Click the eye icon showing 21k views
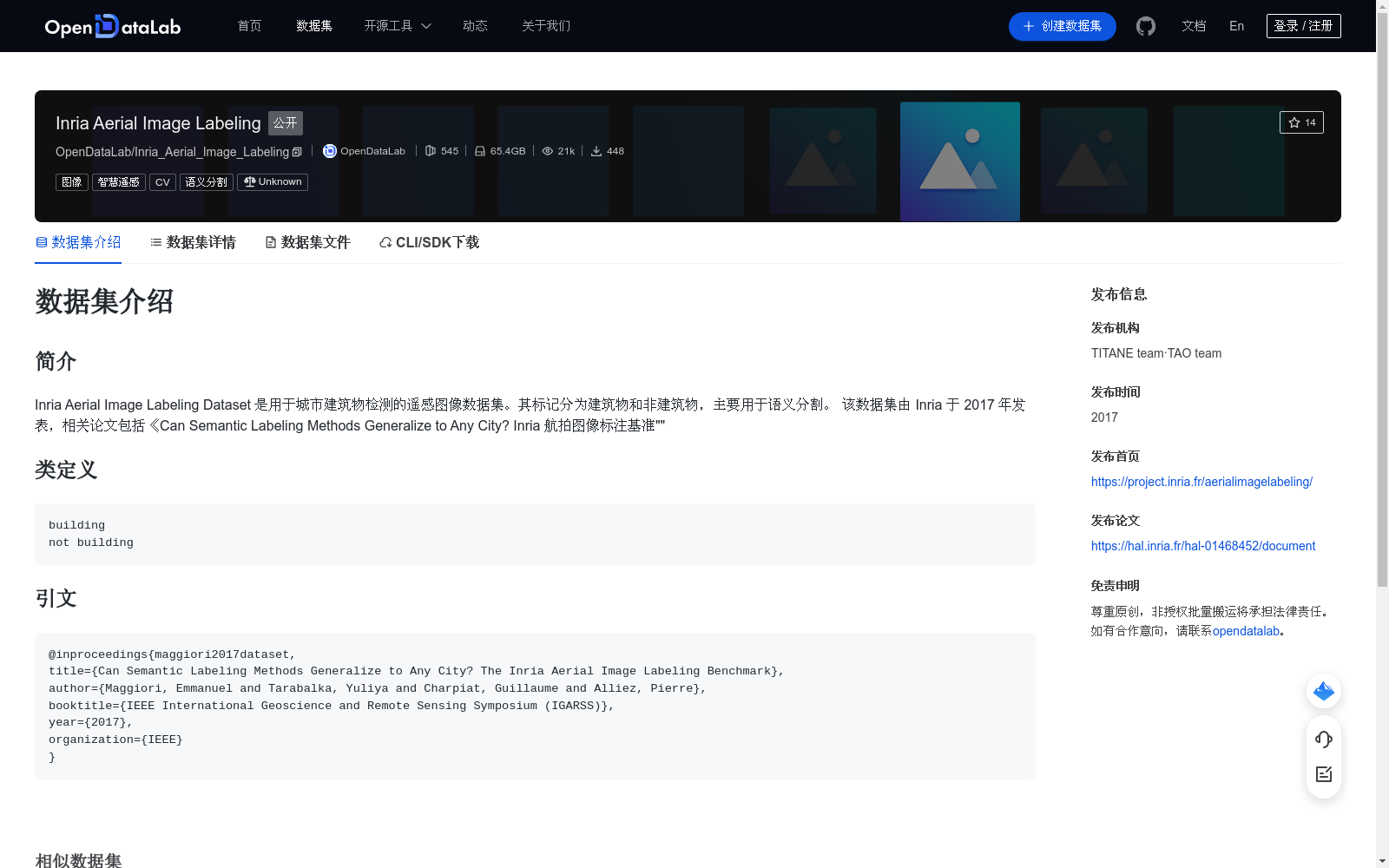 [x=547, y=151]
